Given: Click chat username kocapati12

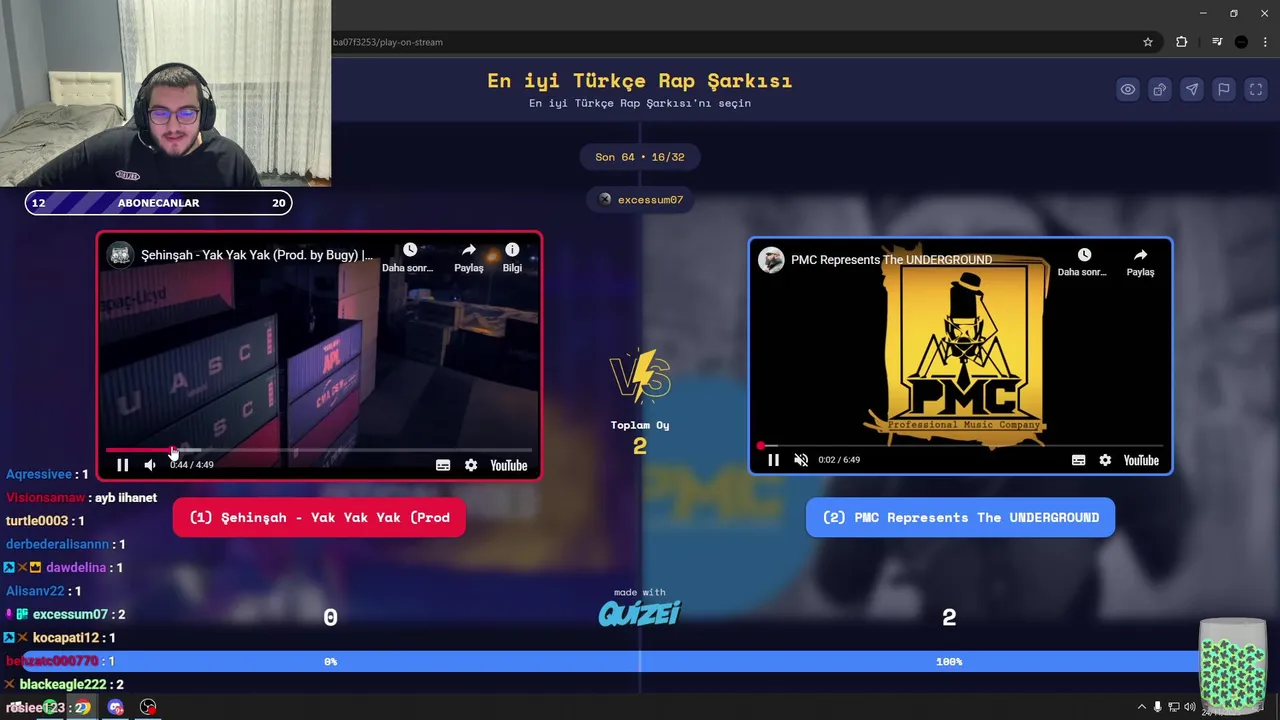Looking at the screenshot, I should (66, 638).
